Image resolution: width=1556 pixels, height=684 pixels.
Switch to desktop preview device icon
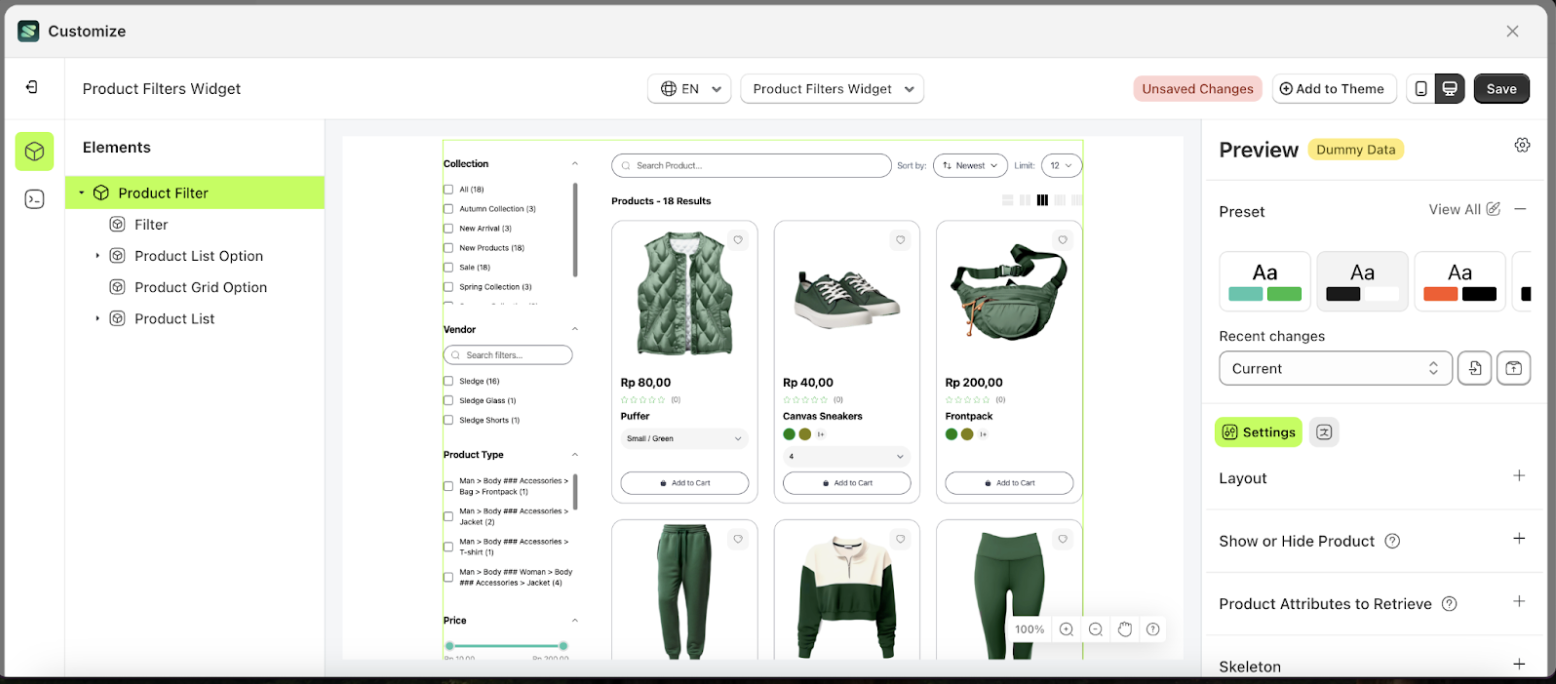1450,89
